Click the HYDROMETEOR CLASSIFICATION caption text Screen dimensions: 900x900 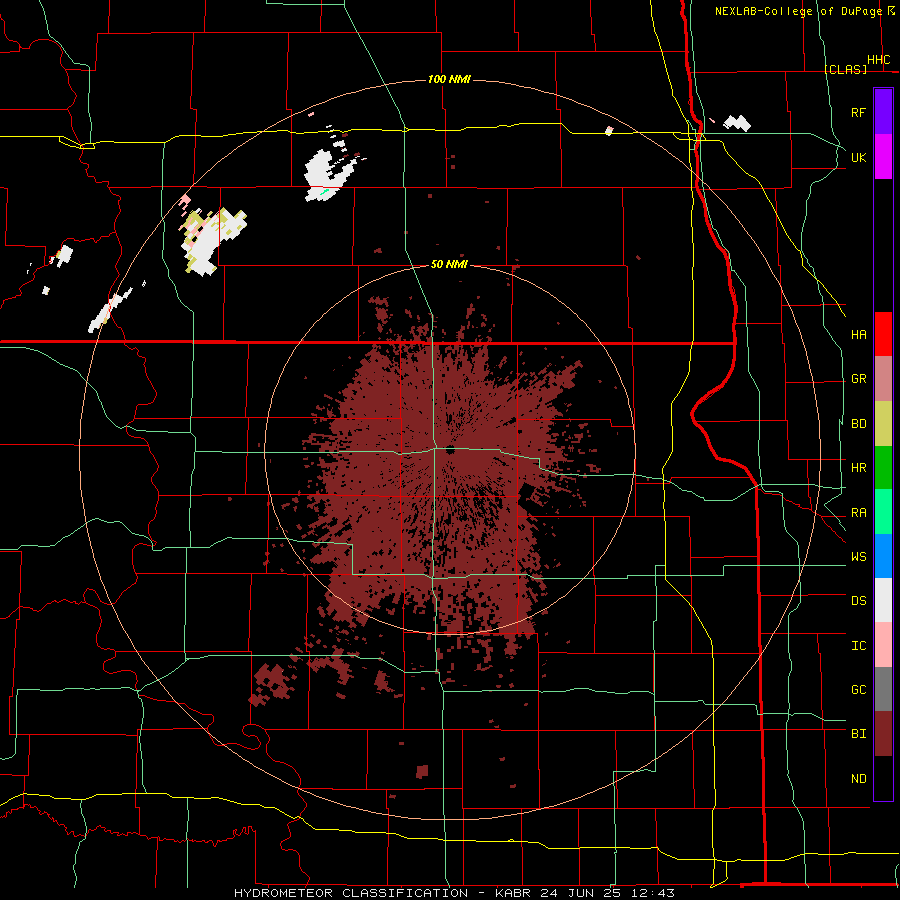351,893
